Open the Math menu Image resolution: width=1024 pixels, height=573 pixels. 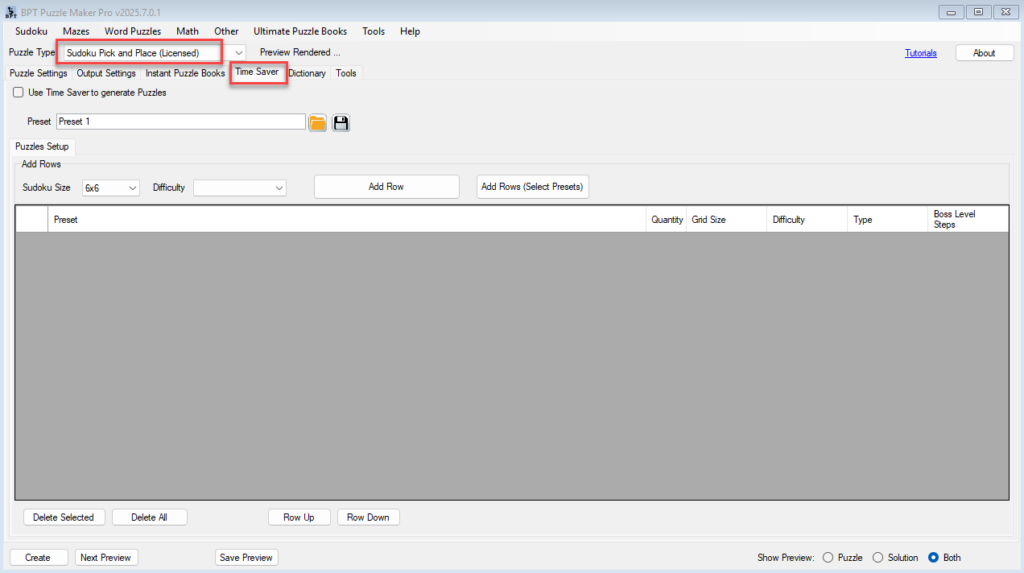[187, 31]
